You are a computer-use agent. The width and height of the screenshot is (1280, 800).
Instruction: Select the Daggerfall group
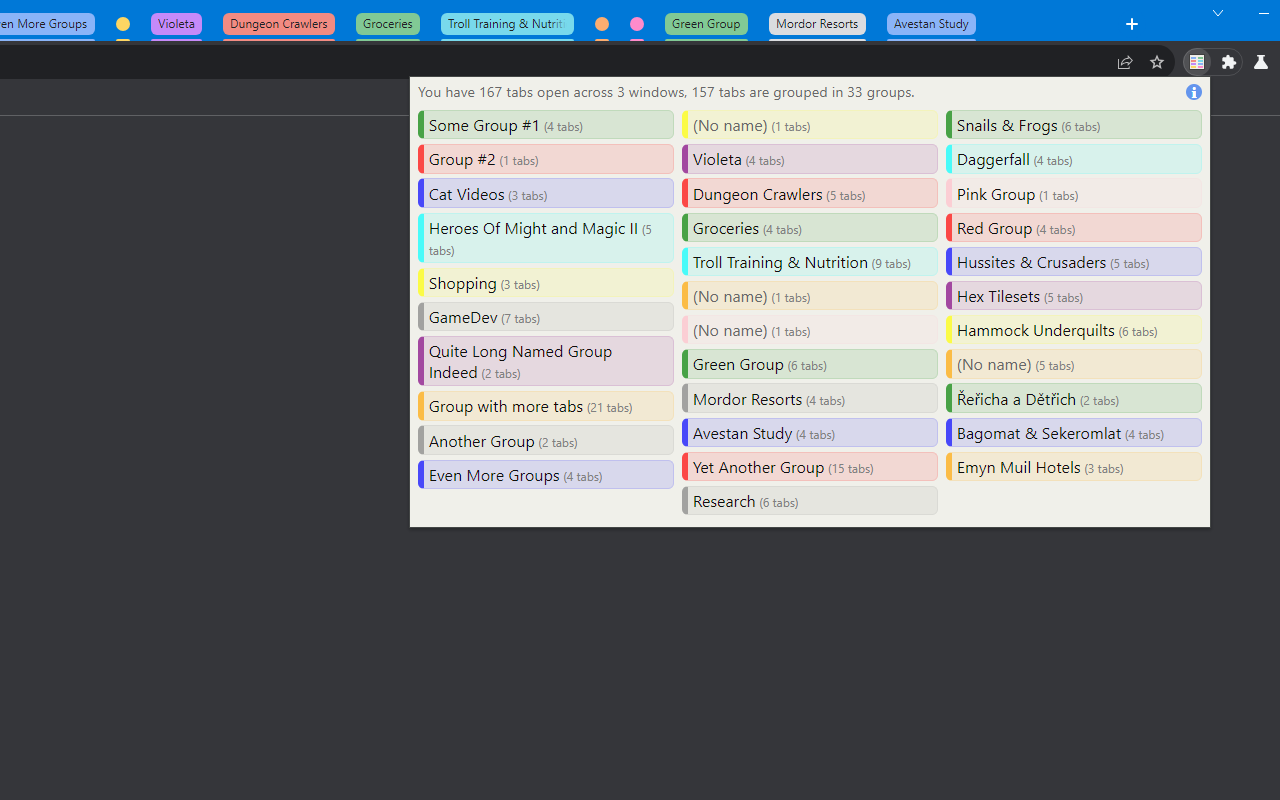pos(1074,159)
